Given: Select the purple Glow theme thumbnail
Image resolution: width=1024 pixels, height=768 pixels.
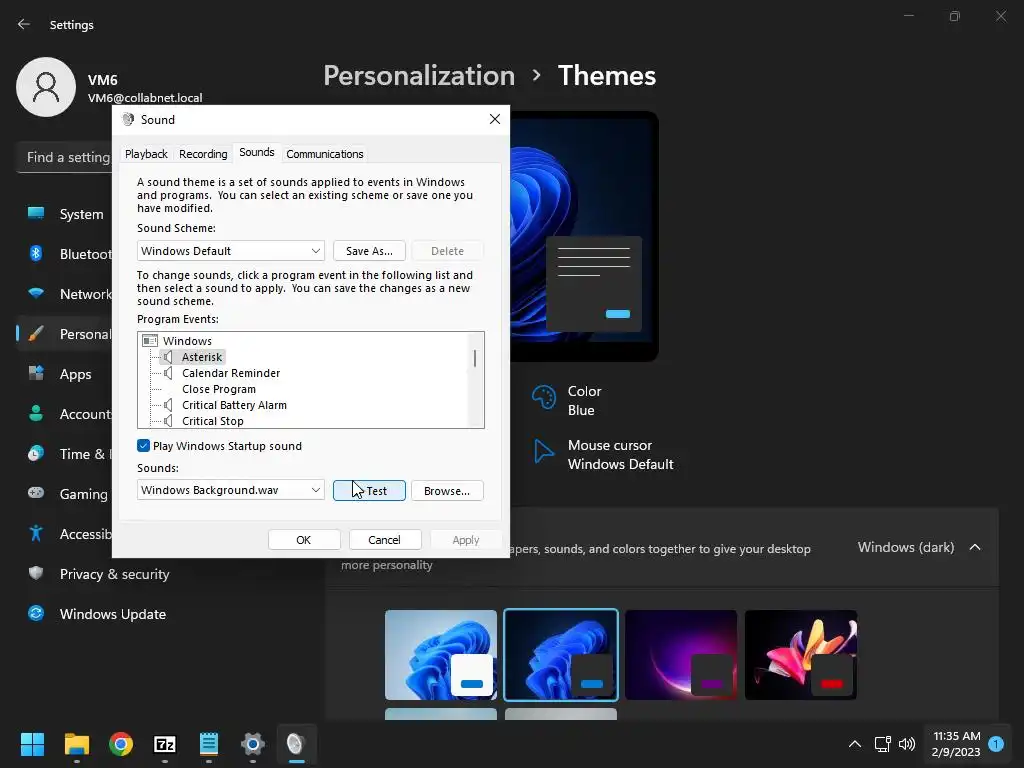Looking at the screenshot, I should pos(681,655).
